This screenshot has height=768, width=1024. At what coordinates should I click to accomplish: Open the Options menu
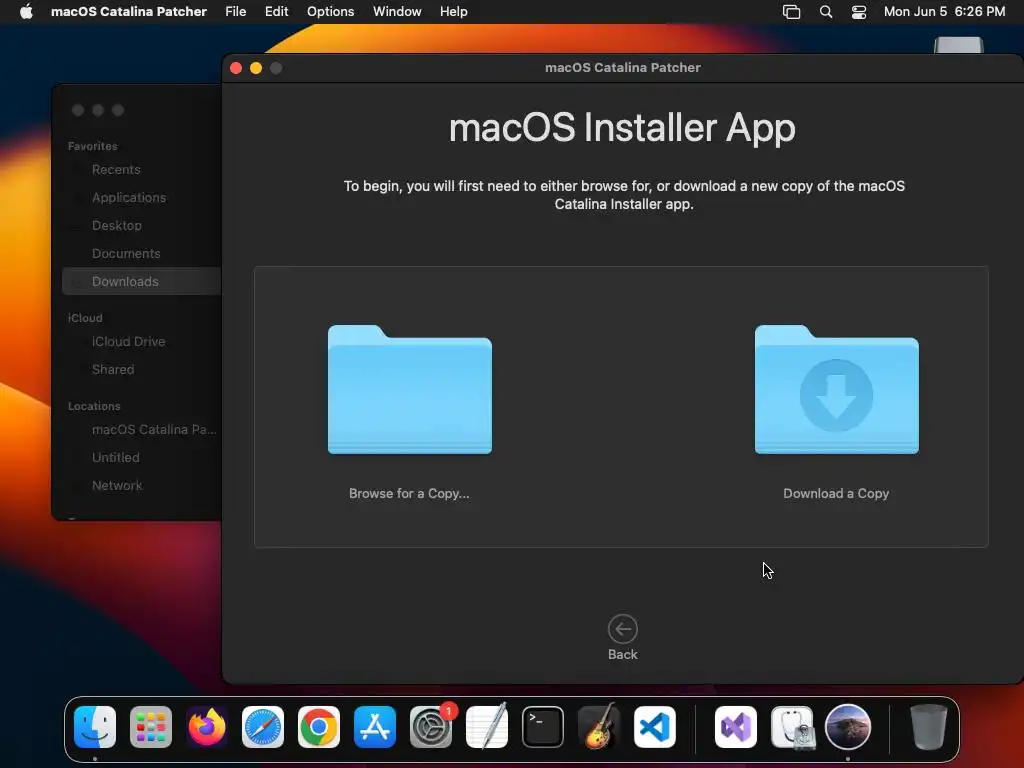330,12
